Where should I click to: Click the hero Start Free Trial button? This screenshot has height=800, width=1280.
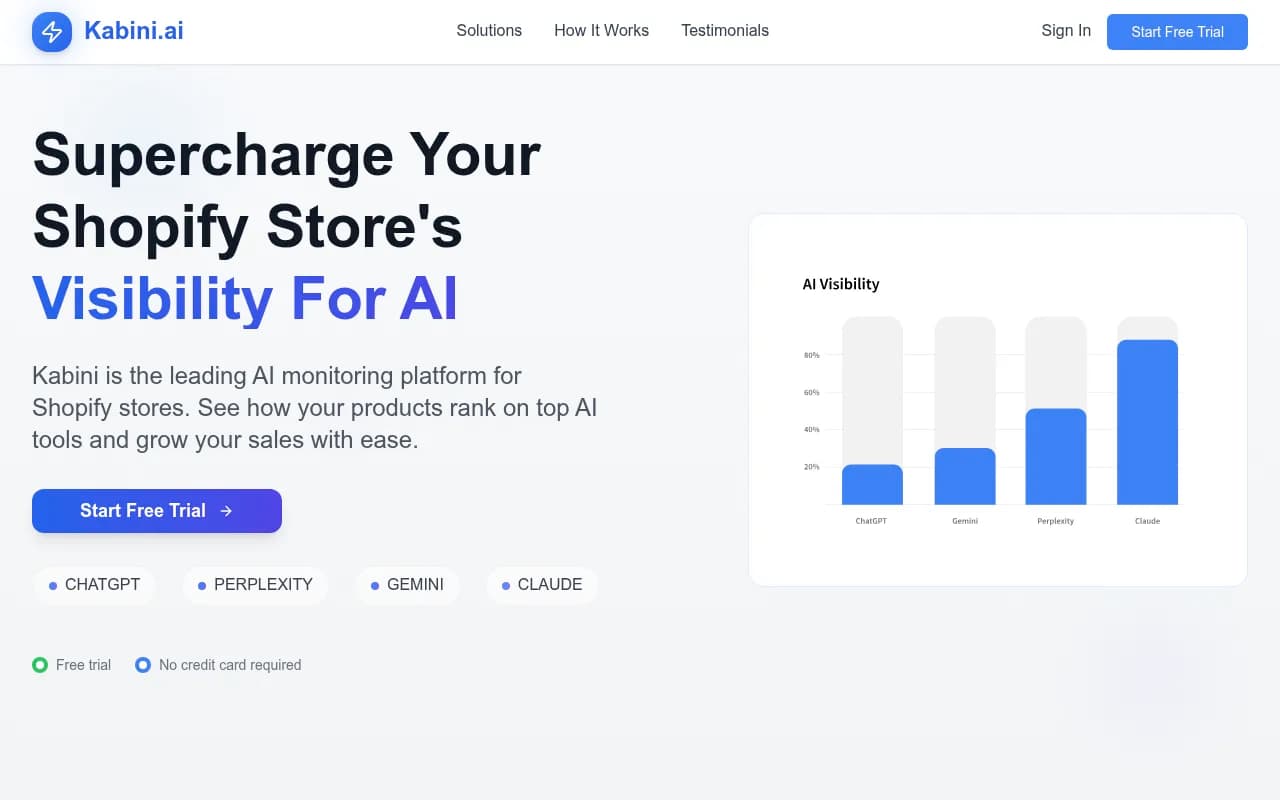tap(157, 511)
